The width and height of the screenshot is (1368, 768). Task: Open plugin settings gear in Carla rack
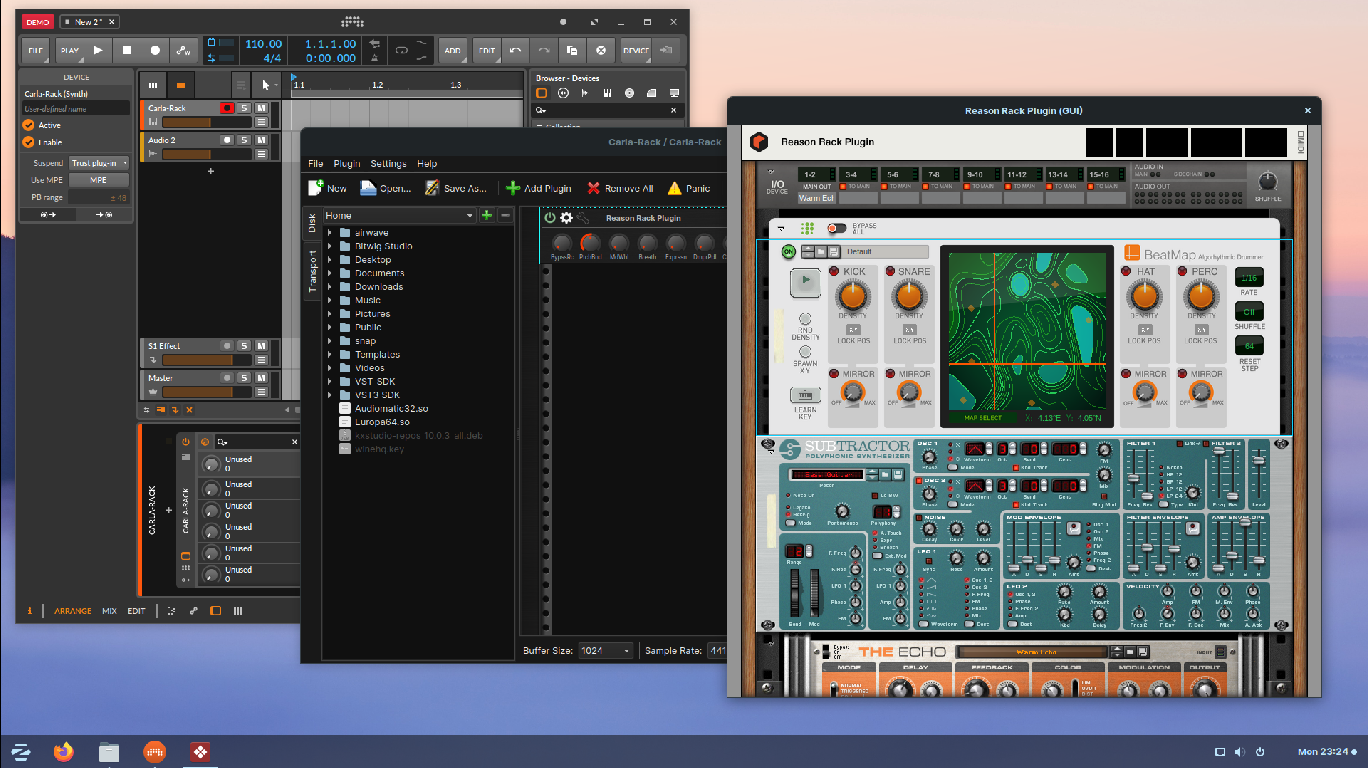tap(566, 218)
